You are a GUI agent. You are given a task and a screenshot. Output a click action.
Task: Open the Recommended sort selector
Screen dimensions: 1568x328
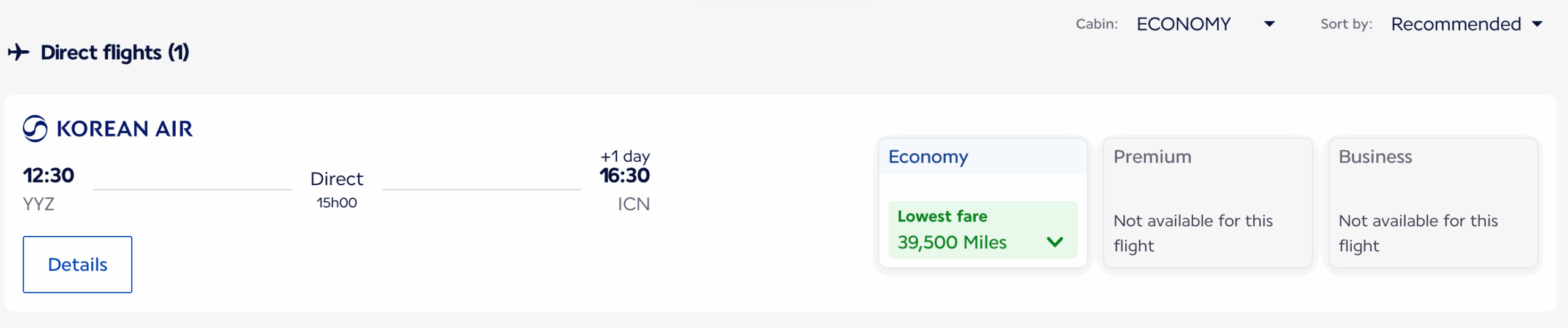(1455, 24)
